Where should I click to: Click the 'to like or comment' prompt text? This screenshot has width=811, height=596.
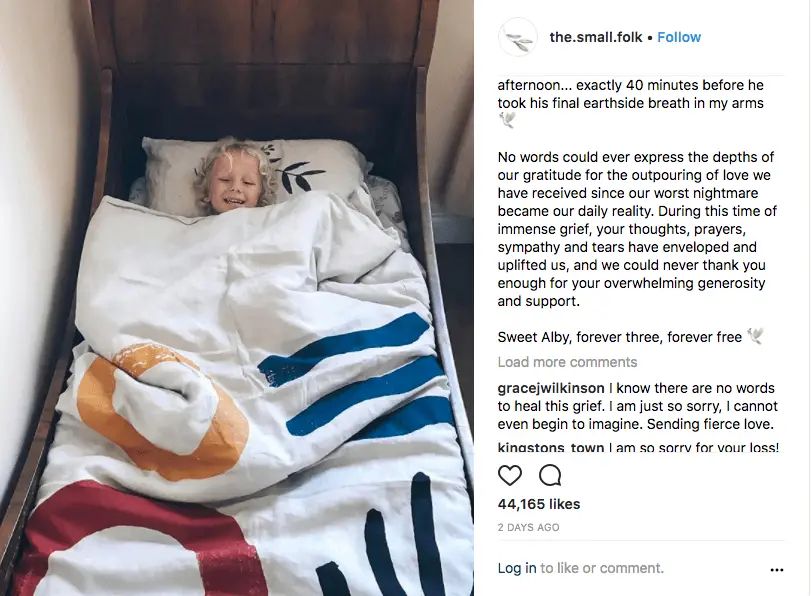click(602, 568)
